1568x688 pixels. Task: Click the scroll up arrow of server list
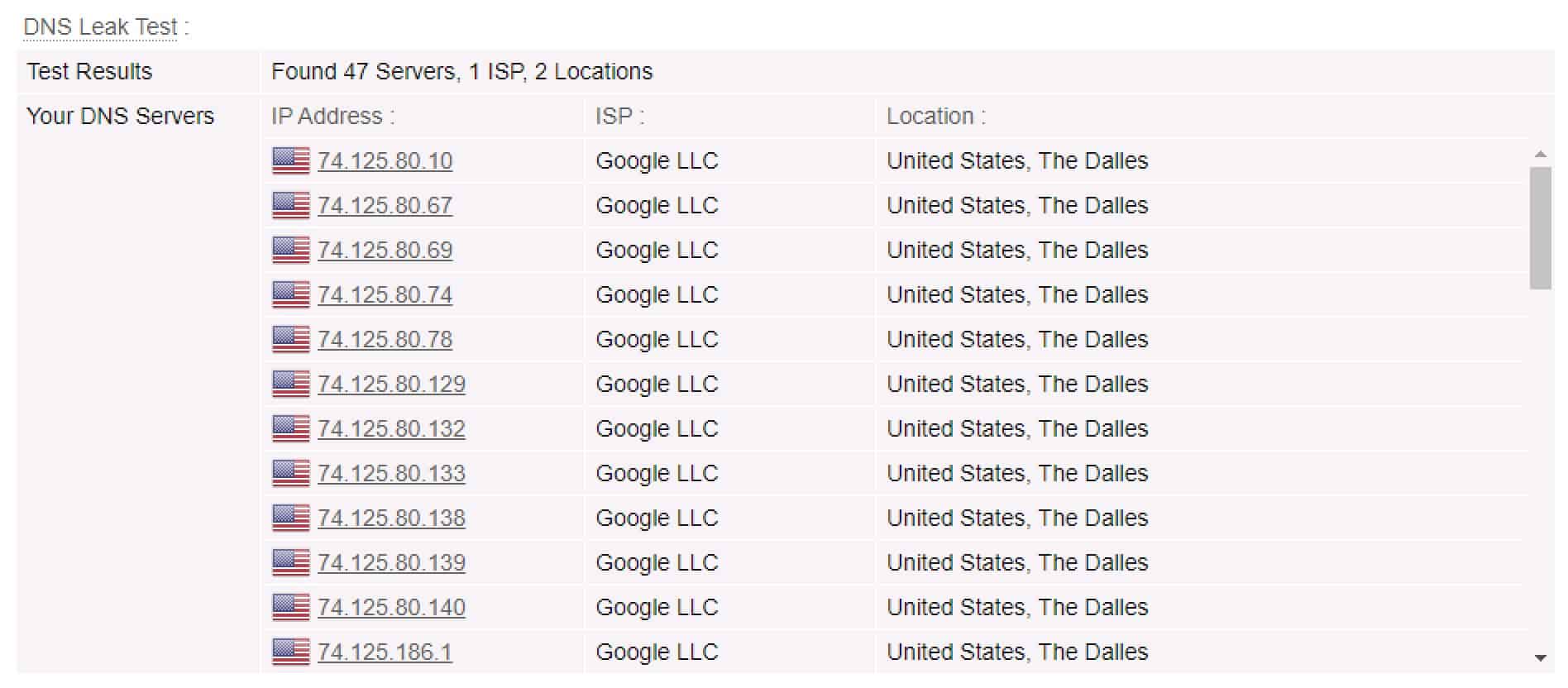tap(1540, 155)
